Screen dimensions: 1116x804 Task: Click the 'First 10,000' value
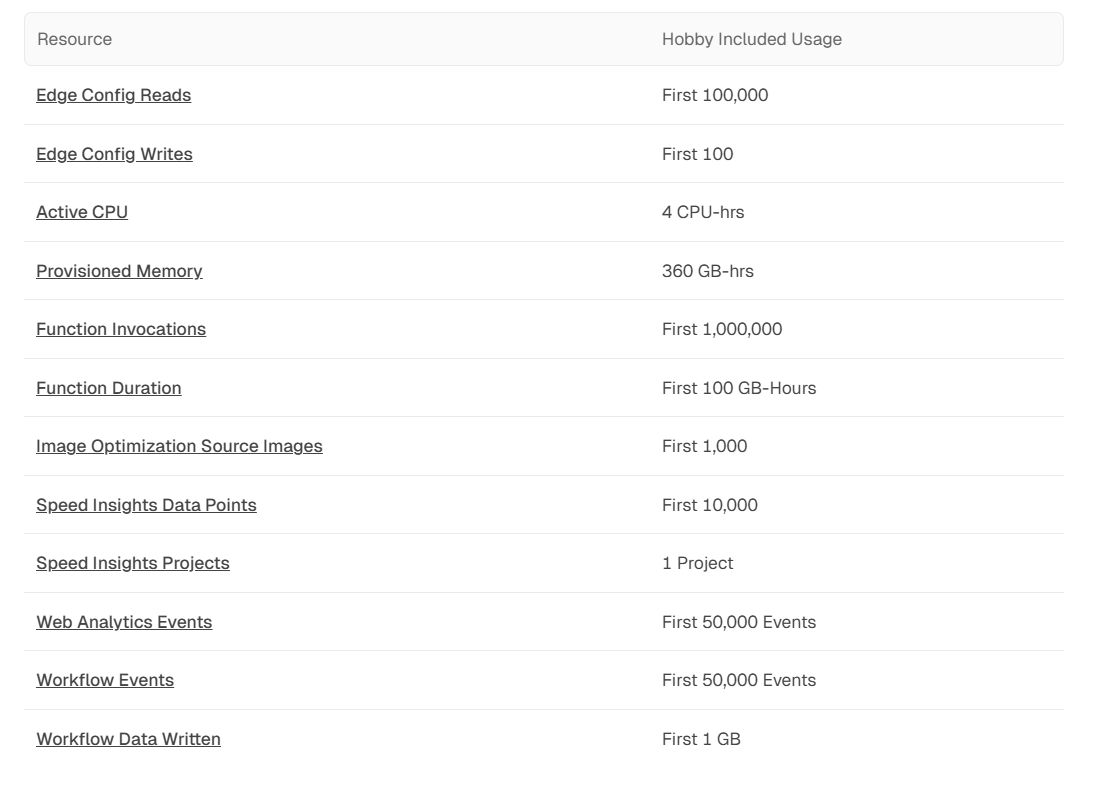710,505
